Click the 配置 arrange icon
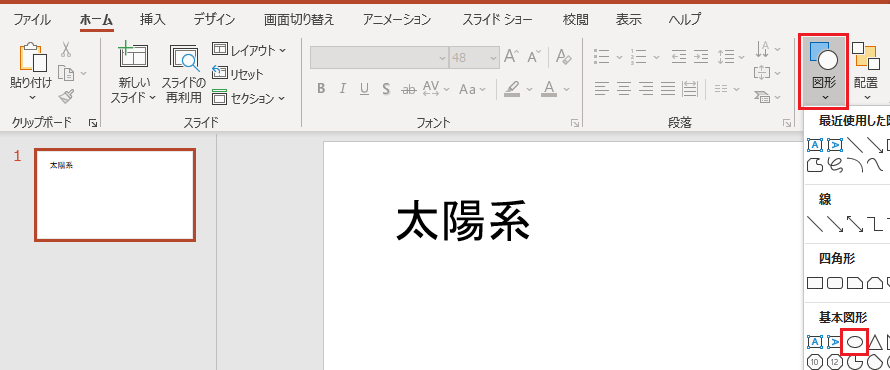 pos(865,57)
